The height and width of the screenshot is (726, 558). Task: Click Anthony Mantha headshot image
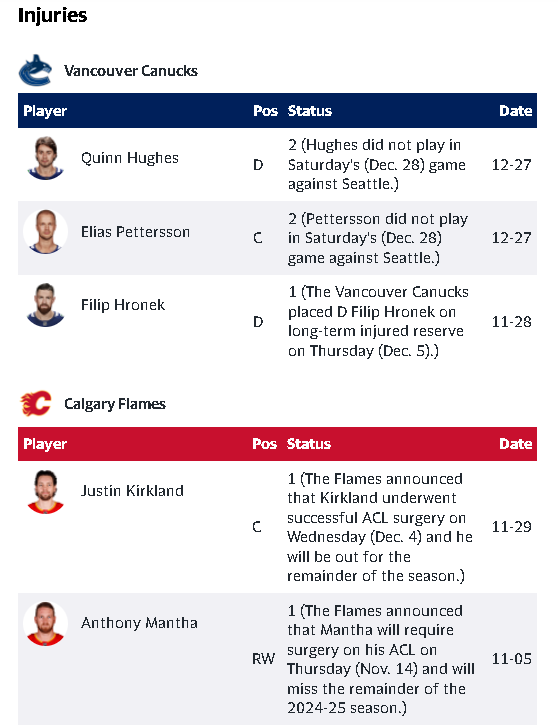pos(45,623)
